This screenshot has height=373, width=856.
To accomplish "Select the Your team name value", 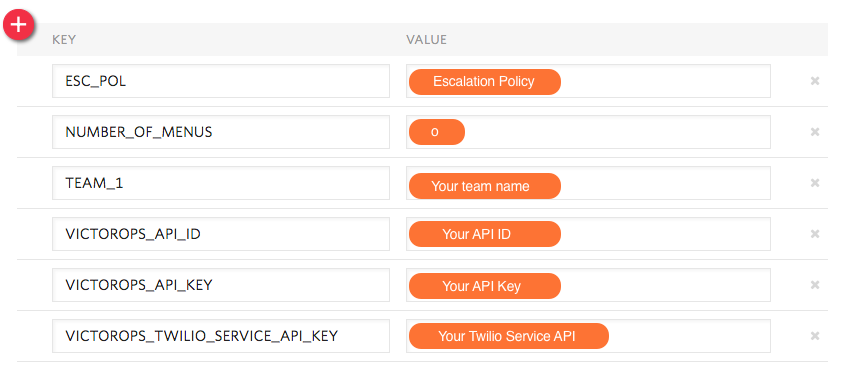I will coord(485,186).
